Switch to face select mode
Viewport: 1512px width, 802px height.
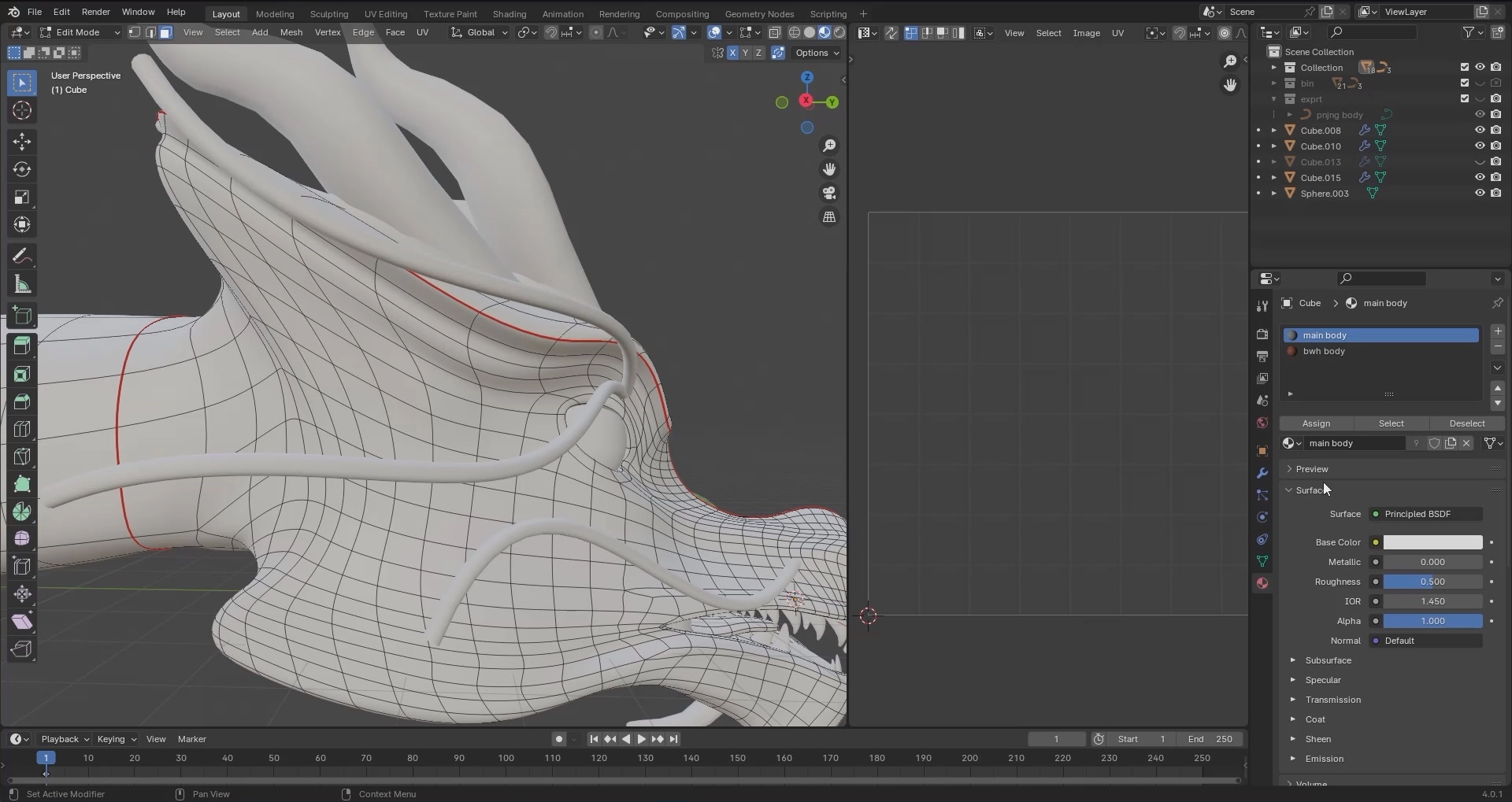coord(165,32)
